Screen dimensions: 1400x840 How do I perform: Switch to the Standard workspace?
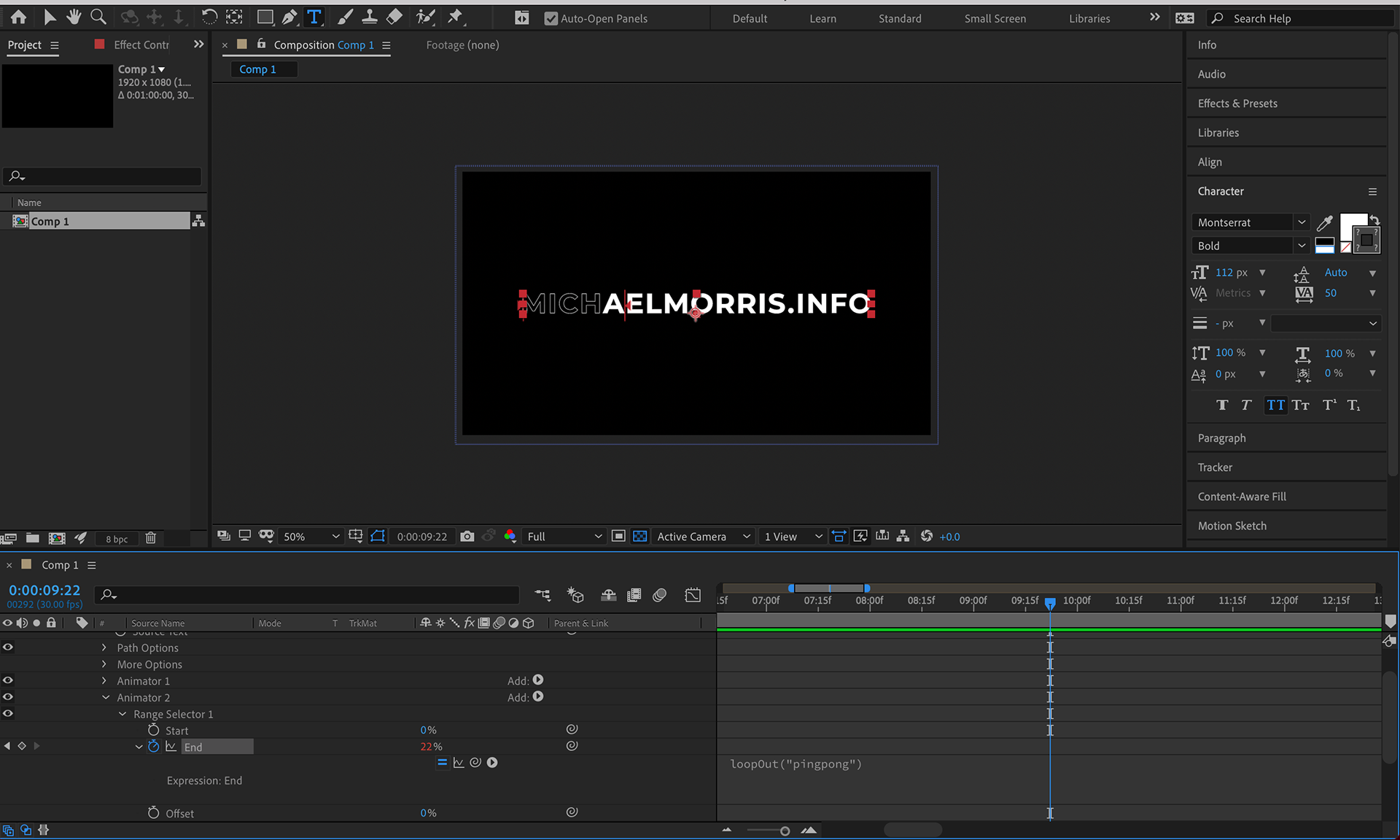[x=900, y=19]
